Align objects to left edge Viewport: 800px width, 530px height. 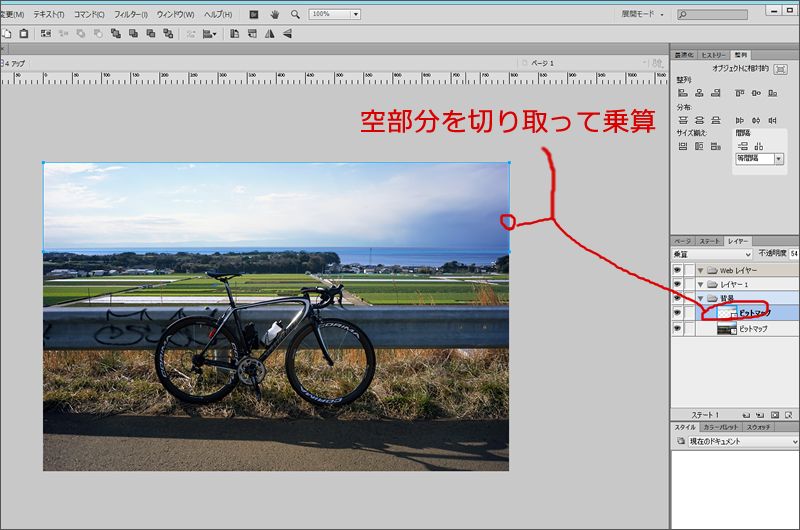click(x=683, y=93)
